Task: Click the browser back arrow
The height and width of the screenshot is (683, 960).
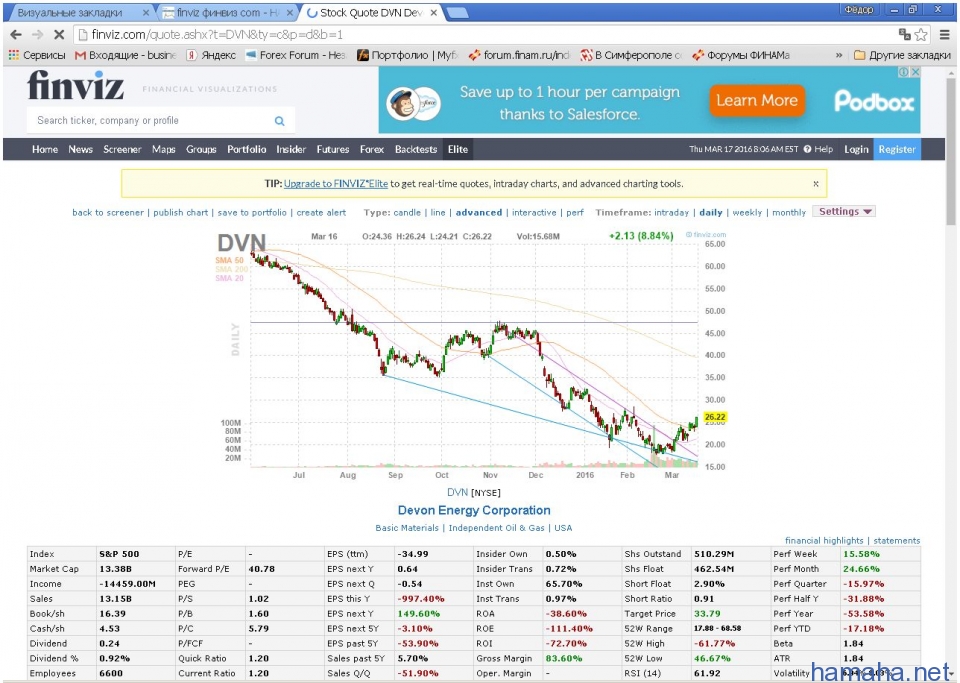Action: pos(16,35)
